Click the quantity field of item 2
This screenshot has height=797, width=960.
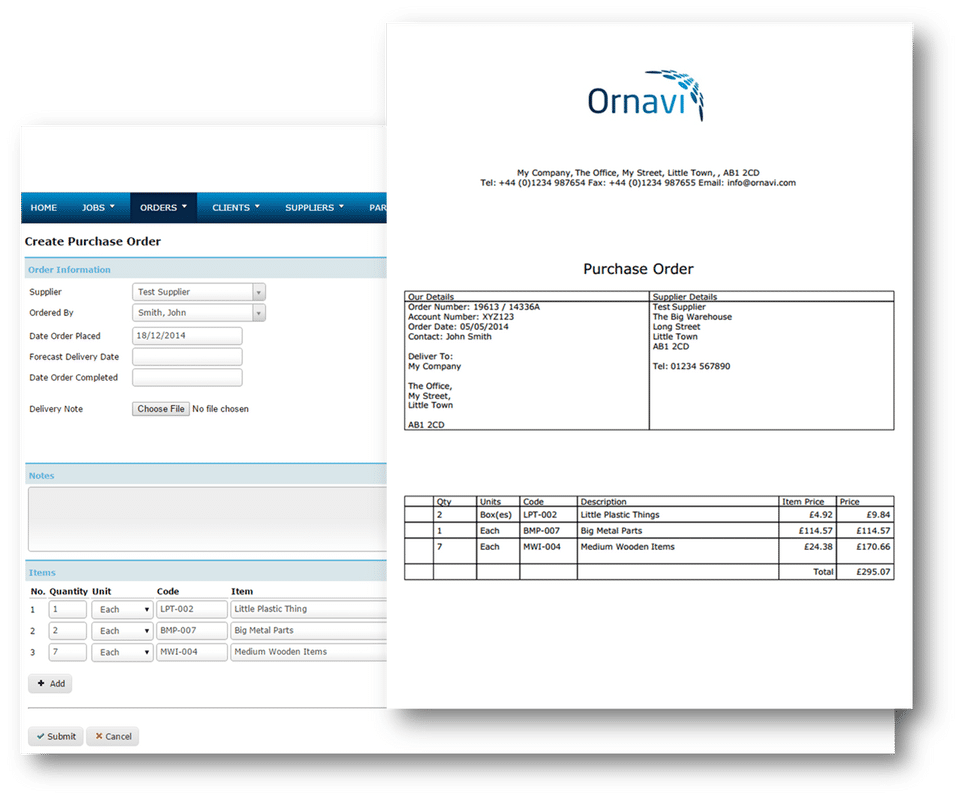pos(68,630)
